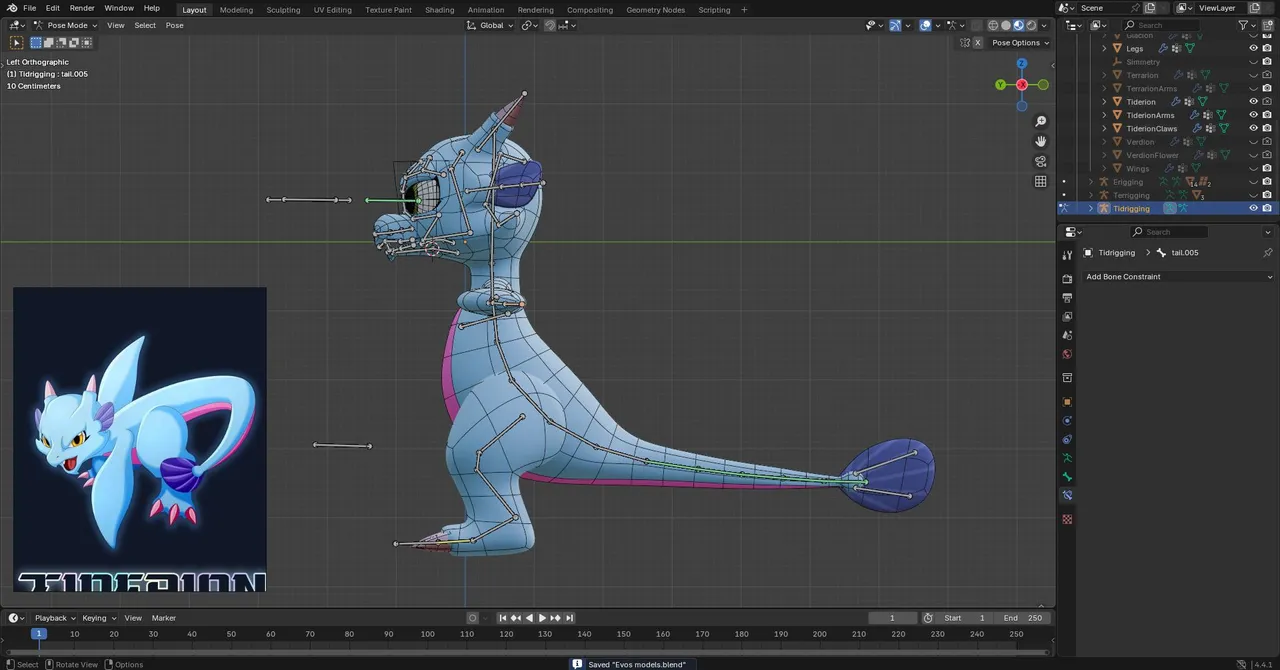This screenshot has width=1280, height=670.
Task: Open the Render menu
Action: click(x=82, y=8)
